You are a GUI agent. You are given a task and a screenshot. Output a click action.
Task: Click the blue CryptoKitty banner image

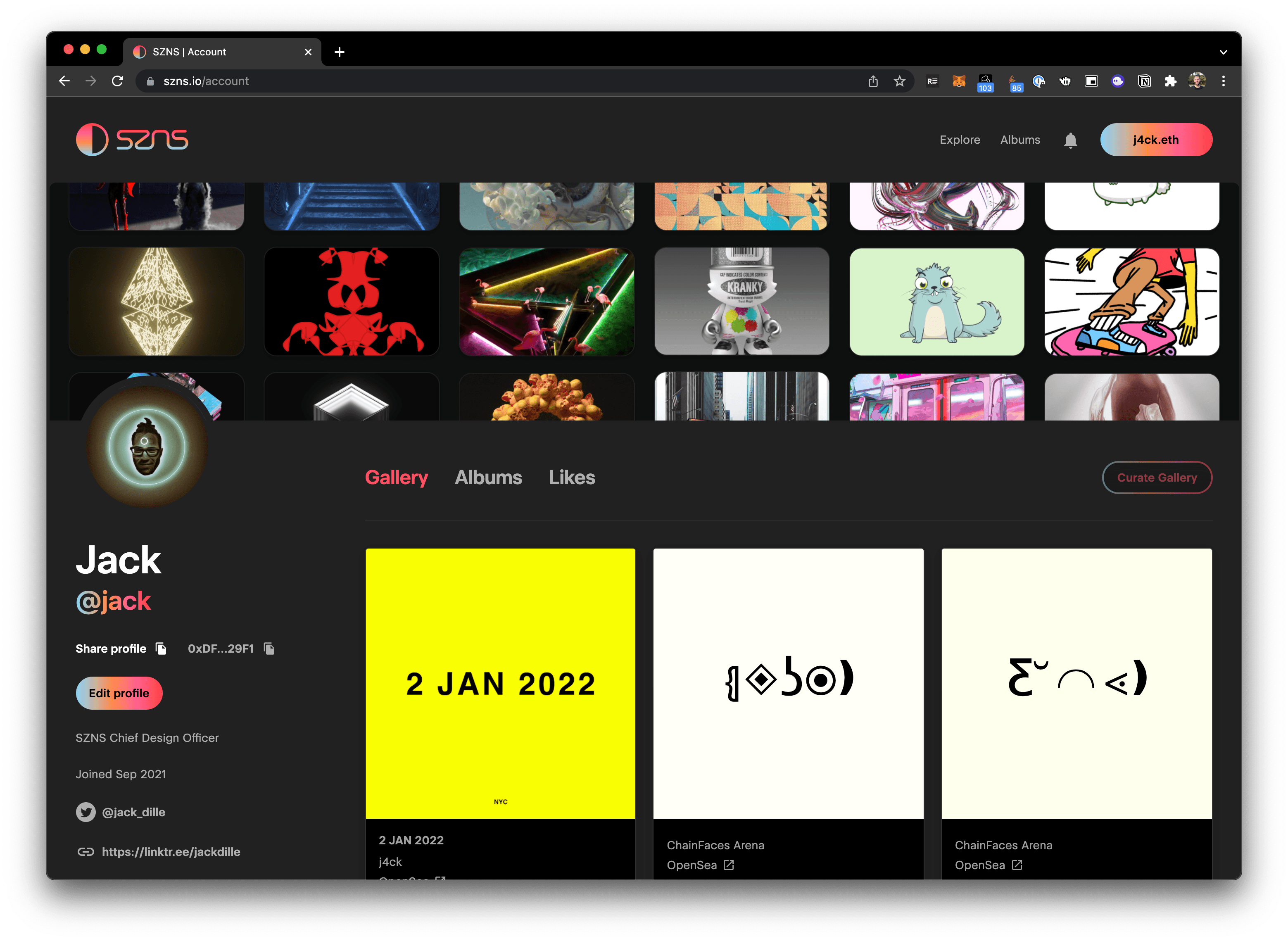click(936, 301)
